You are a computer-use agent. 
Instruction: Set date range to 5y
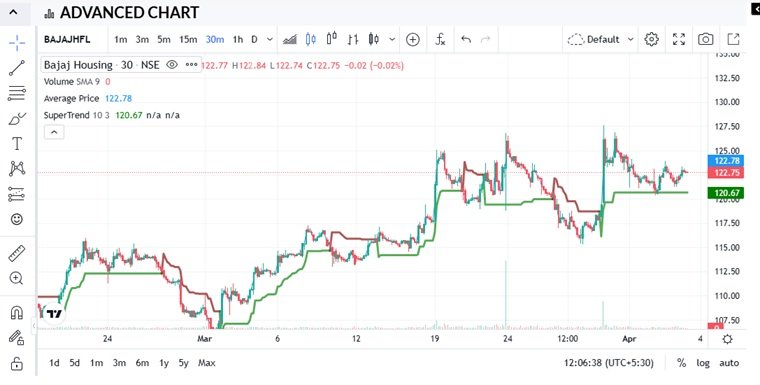[183, 363]
